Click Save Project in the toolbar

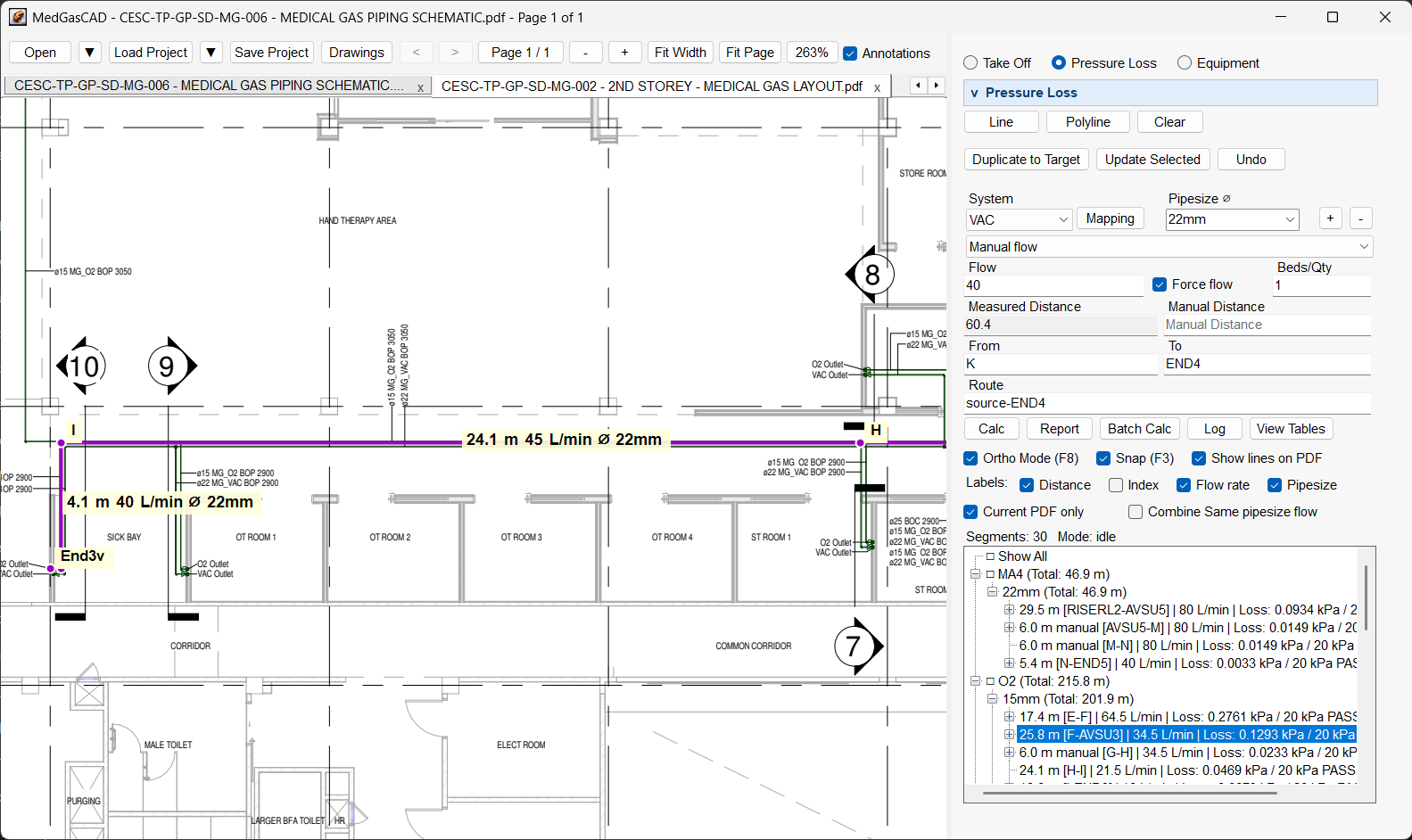[272, 53]
